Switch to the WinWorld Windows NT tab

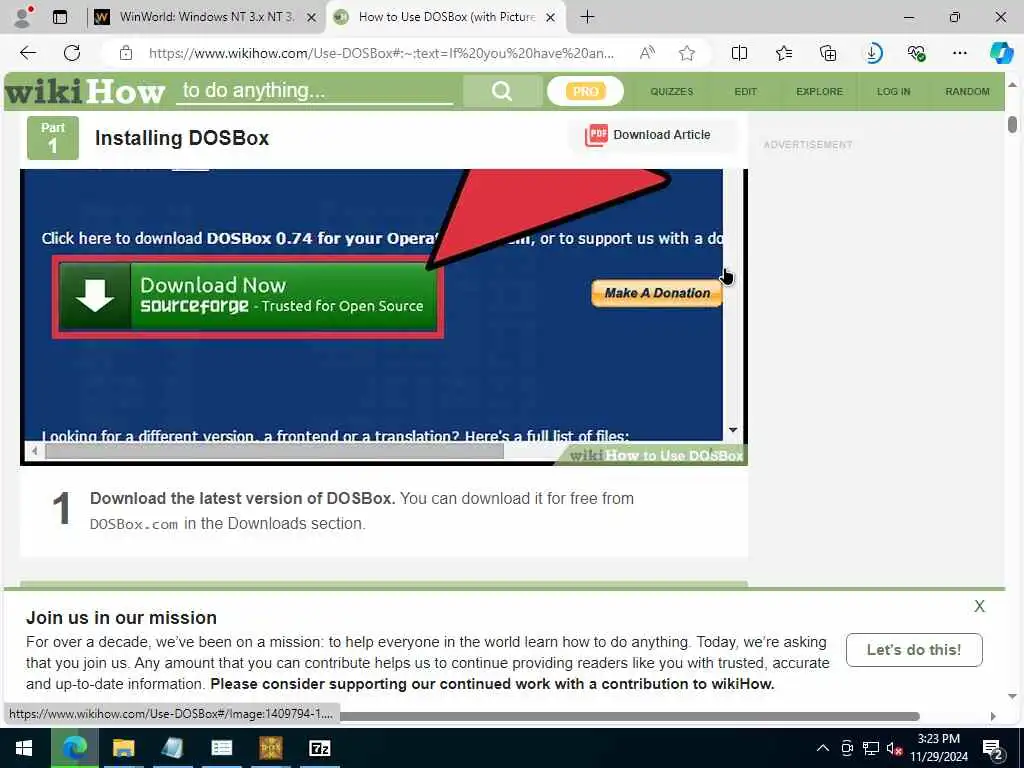[207, 17]
